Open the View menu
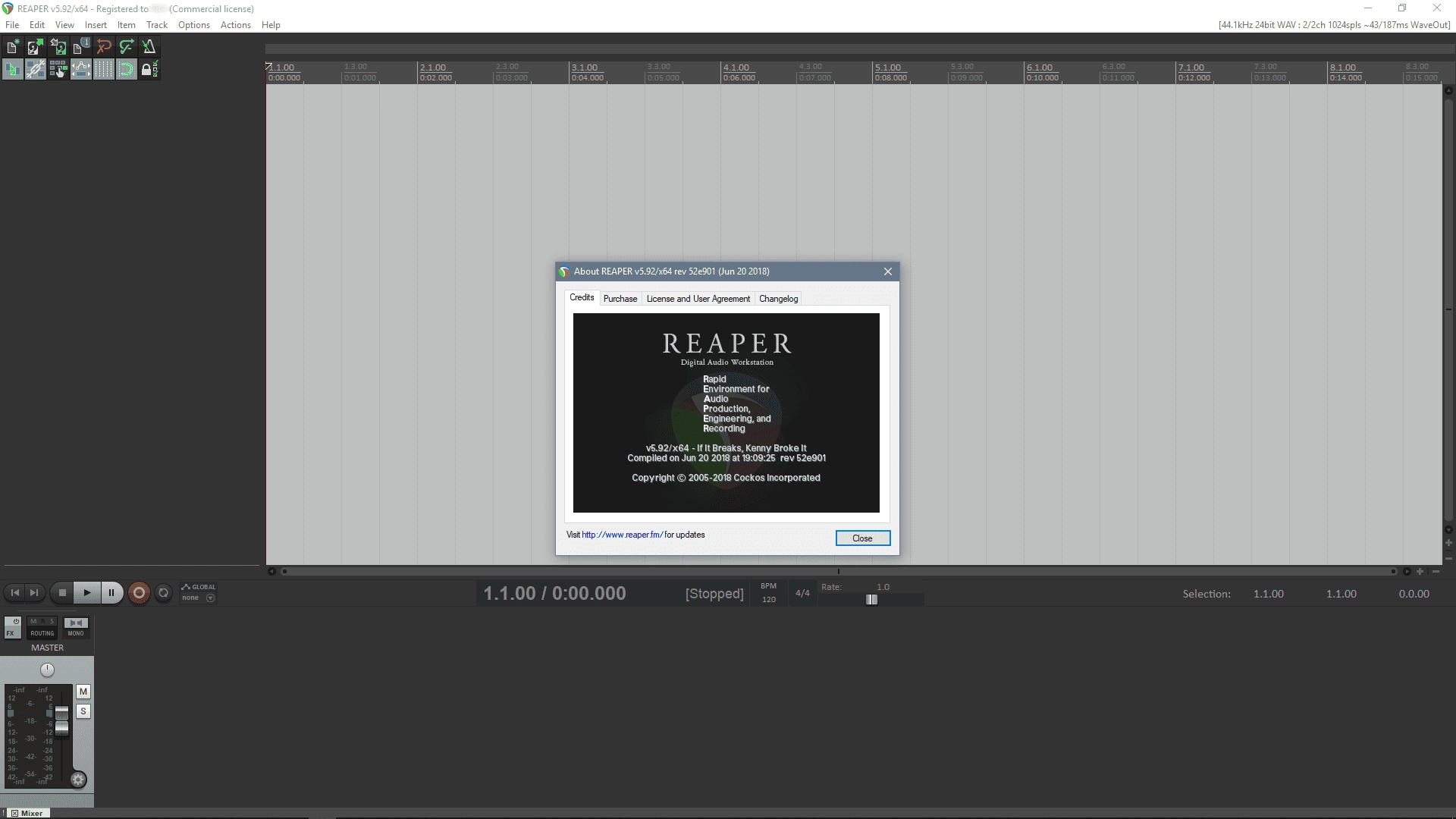1456x819 pixels. 64,25
